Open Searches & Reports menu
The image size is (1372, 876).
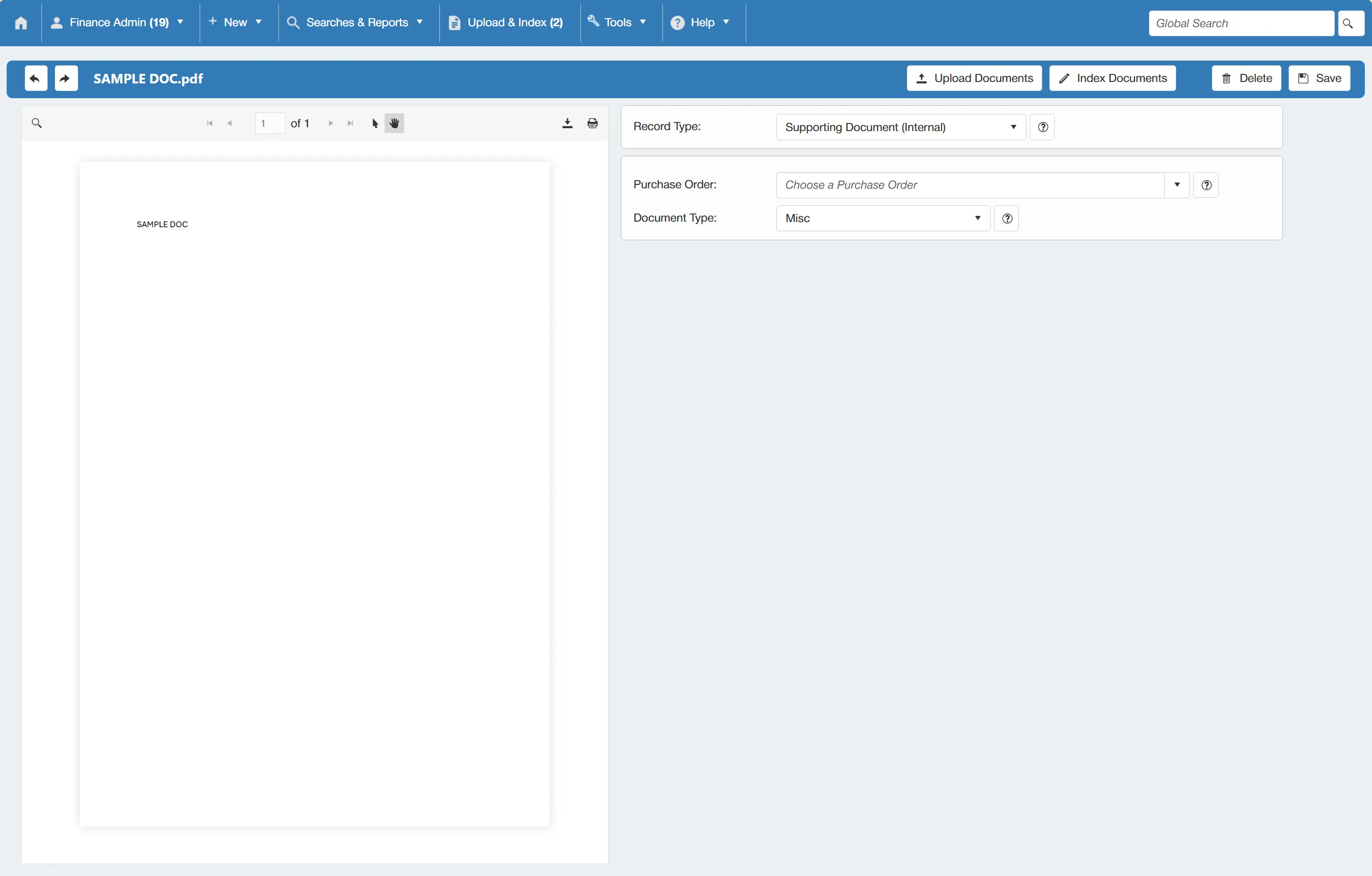click(356, 23)
